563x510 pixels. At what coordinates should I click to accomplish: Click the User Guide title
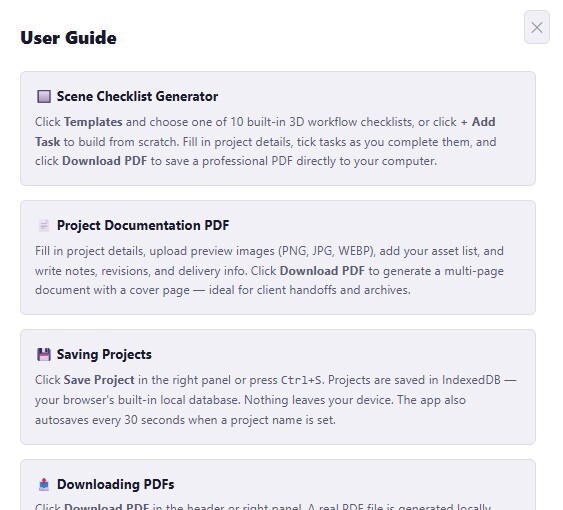click(x=69, y=38)
